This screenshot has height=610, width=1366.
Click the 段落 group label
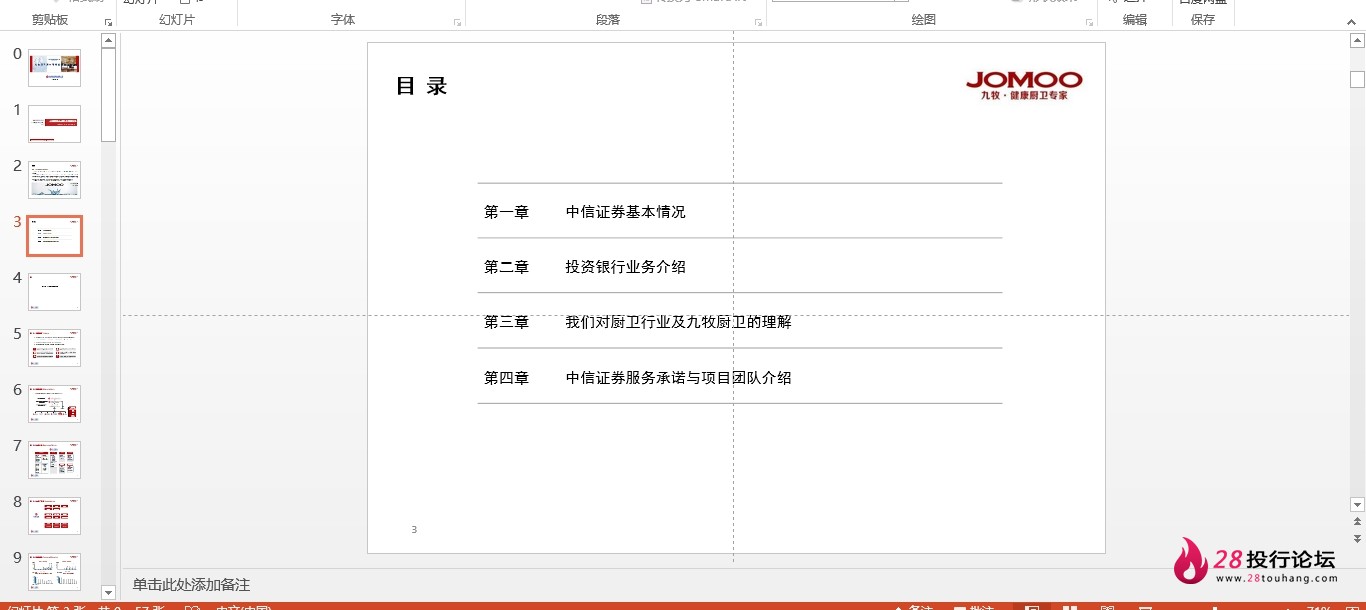pyautogui.click(x=608, y=20)
